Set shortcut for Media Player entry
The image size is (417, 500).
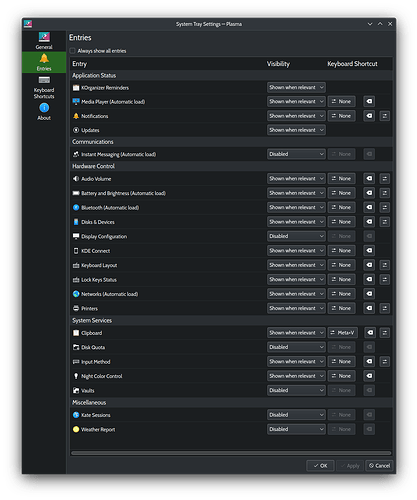(x=341, y=101)
